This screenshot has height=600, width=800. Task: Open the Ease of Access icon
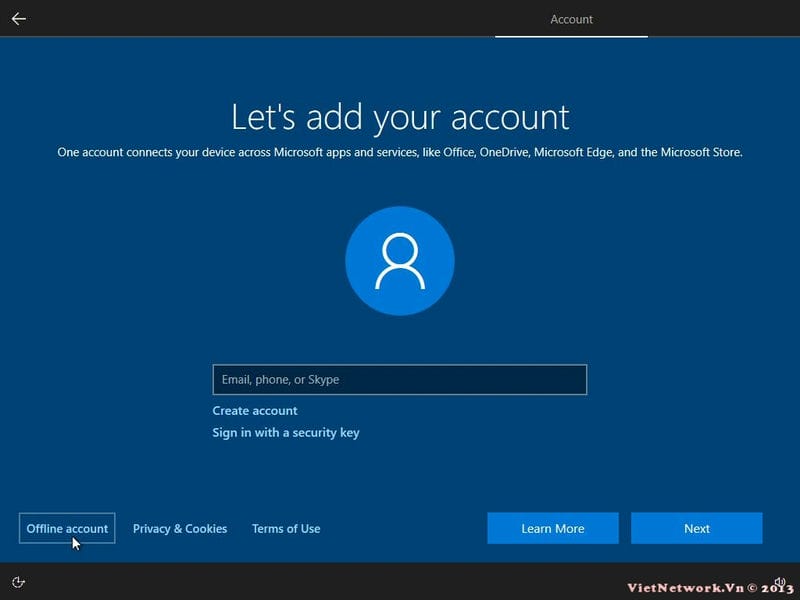tap(19, 582)
